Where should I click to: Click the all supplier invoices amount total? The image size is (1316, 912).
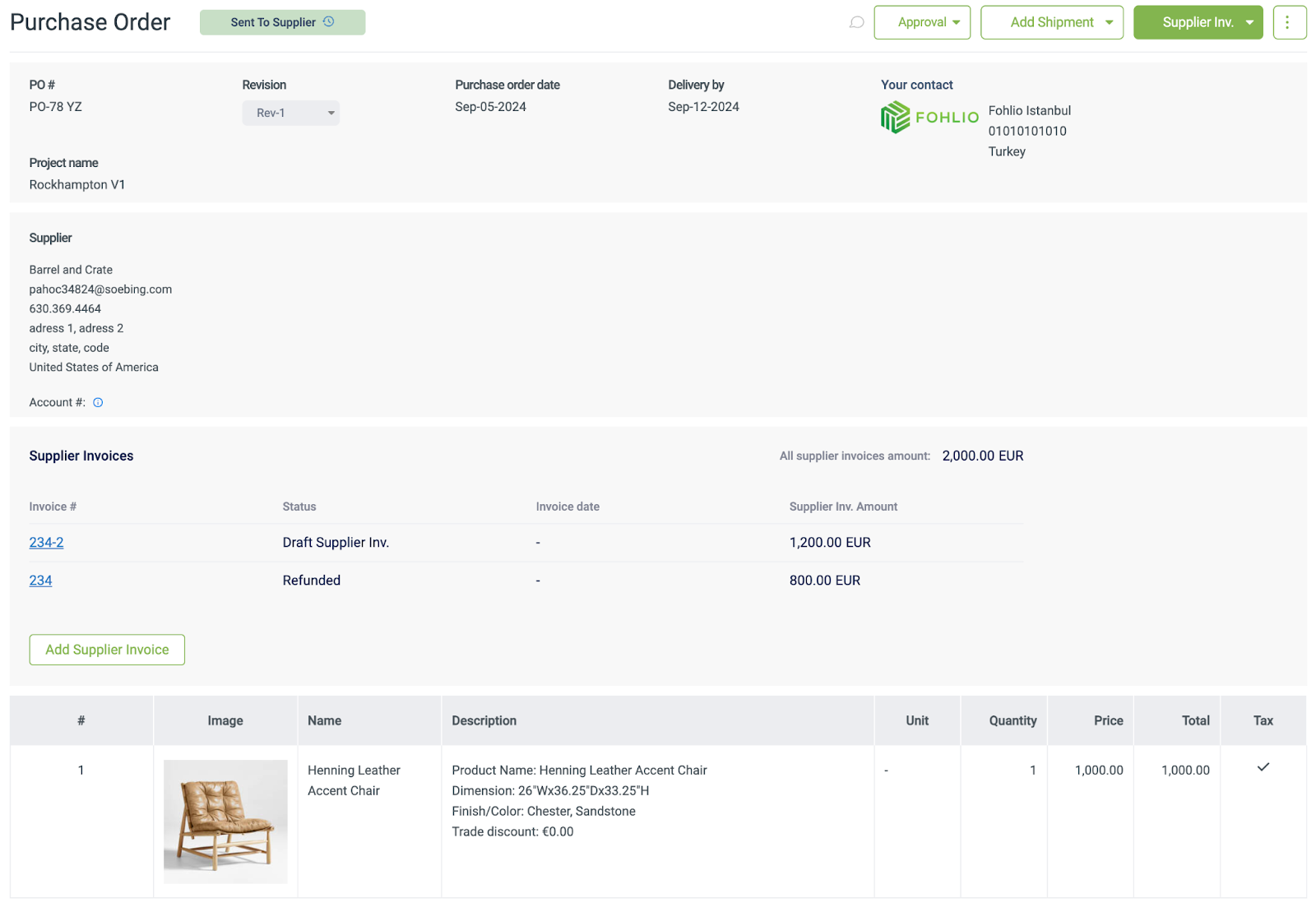pyautogui.click(x=982, y=455)
